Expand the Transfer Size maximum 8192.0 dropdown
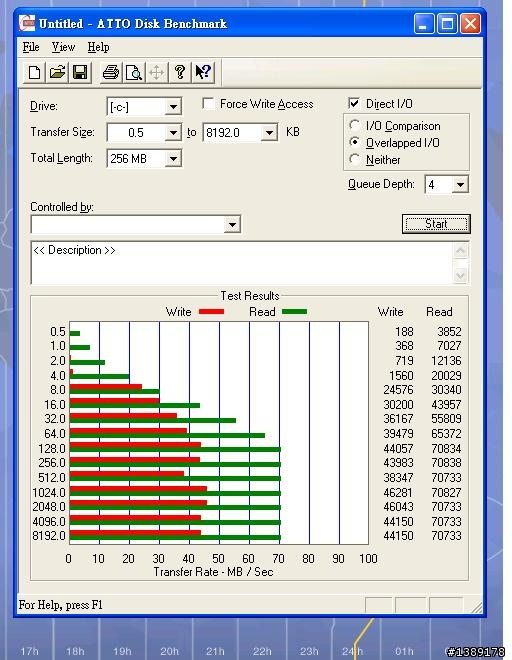512x660 pixels. pyautogui.click(x=269, y=133)
